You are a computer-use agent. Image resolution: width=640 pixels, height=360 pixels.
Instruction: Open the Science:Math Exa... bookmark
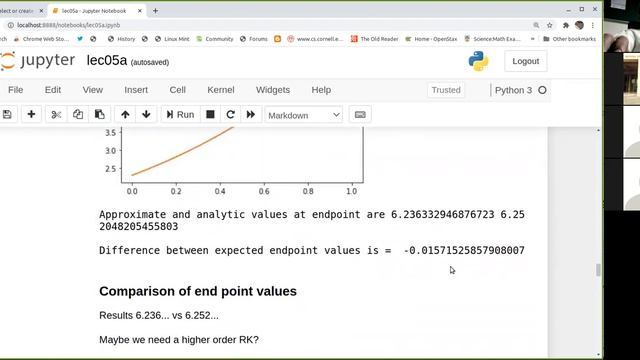493,39
